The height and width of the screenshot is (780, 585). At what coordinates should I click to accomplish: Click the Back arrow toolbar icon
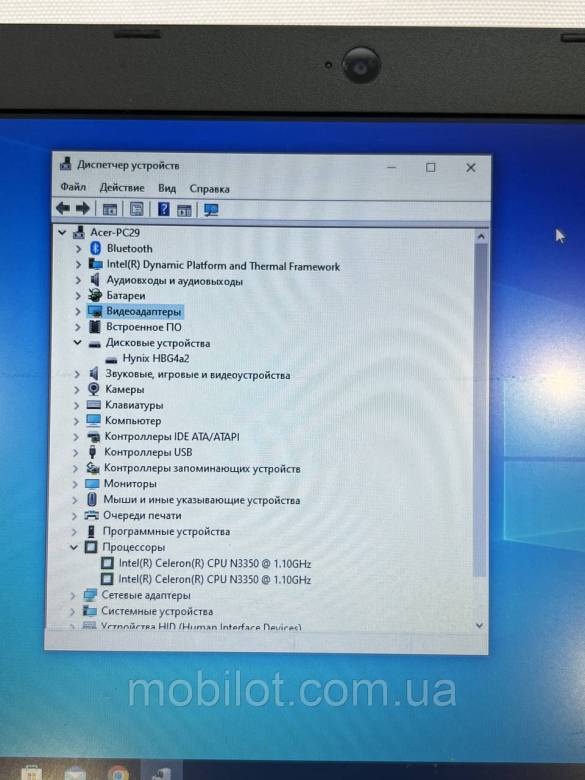(x=63, y=208)
